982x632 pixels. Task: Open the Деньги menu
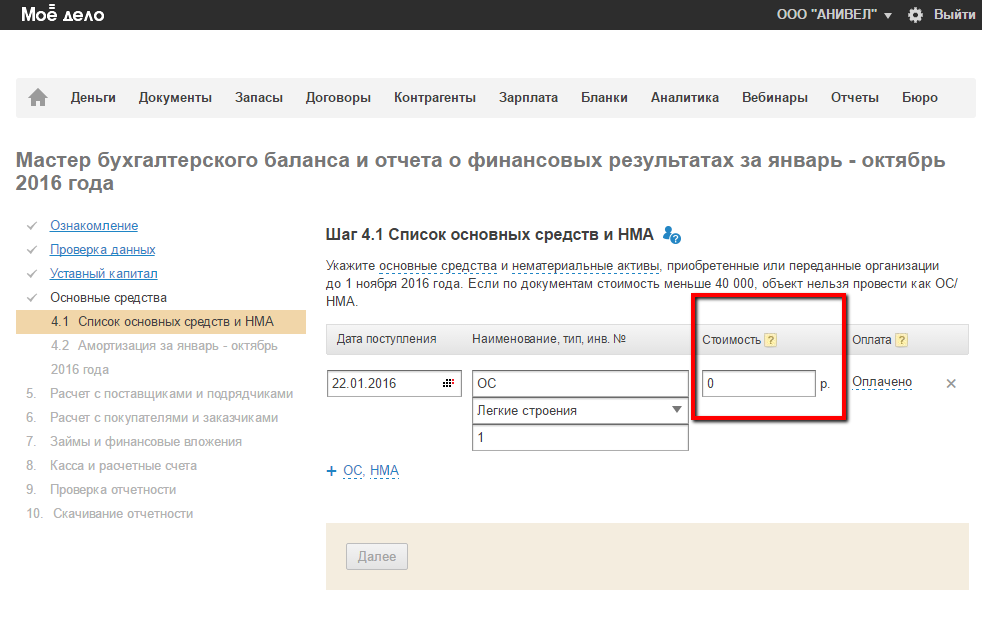tap(93, 97)
